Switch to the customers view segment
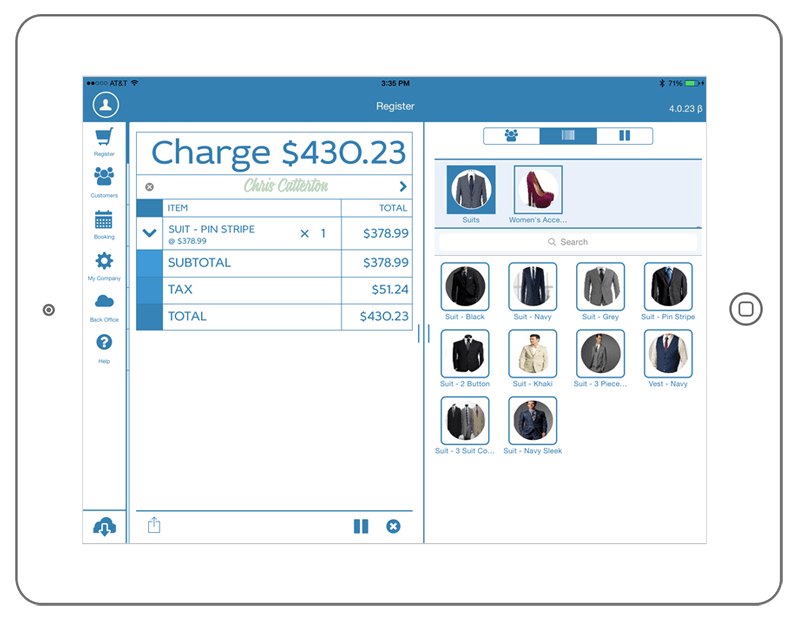Screen dimensions: 800x626 [511, 136]
